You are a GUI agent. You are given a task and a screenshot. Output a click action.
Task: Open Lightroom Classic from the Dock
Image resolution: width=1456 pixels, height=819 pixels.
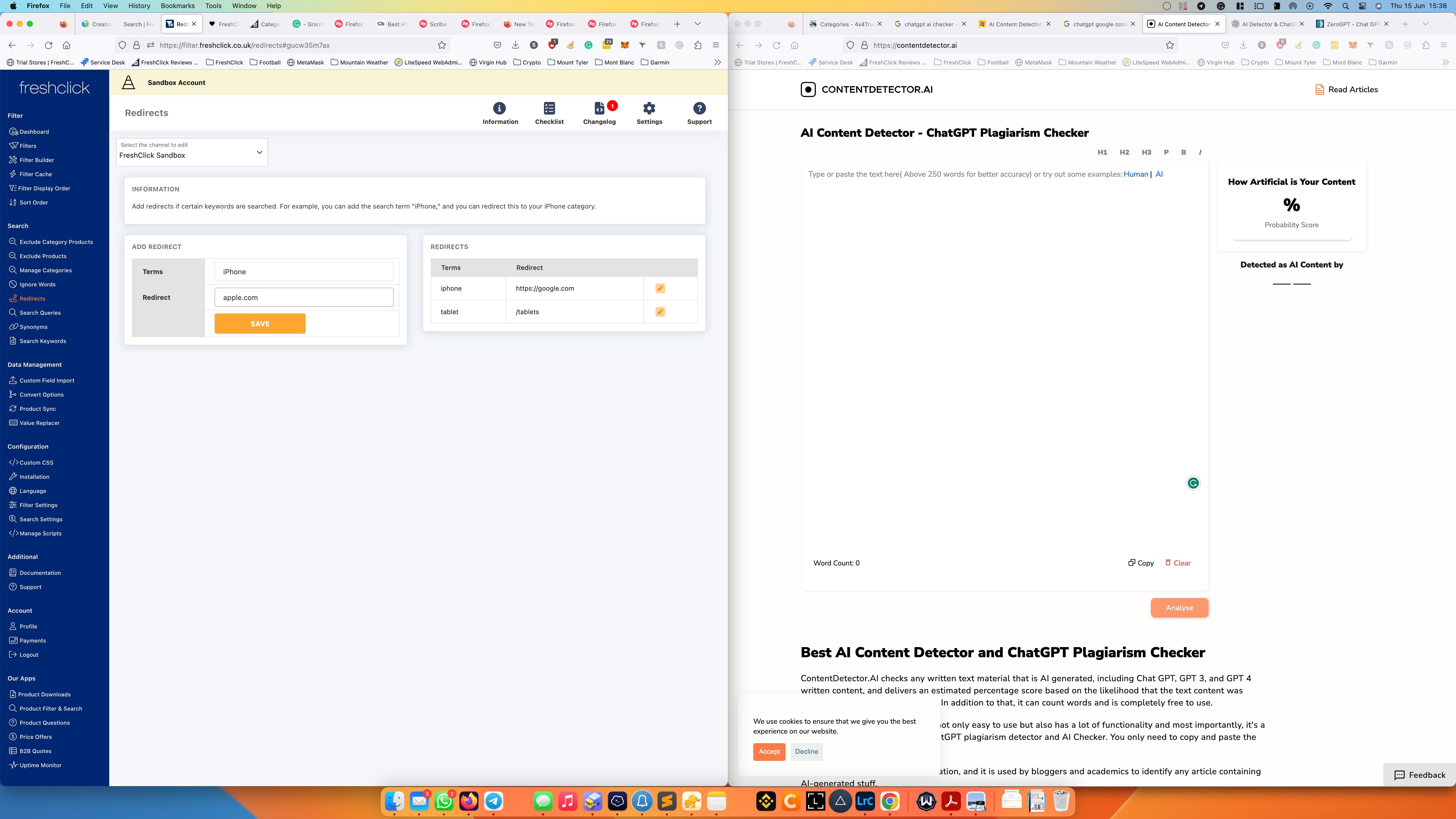865,801
